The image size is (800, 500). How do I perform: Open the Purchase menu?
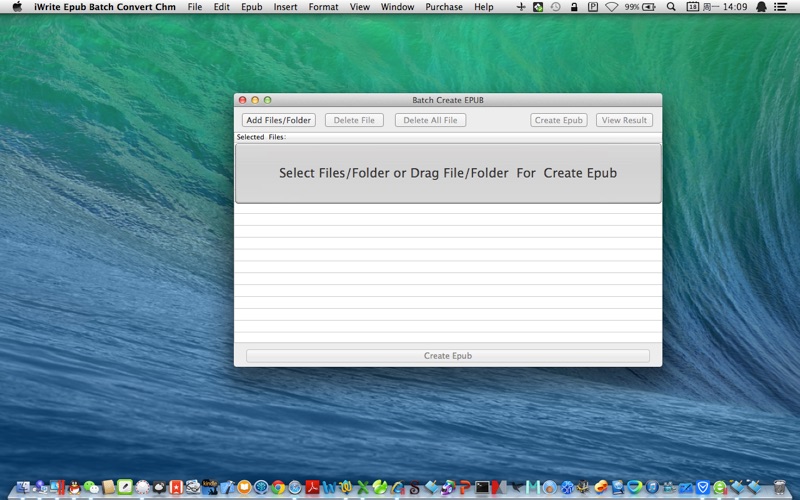pos(444,7)
